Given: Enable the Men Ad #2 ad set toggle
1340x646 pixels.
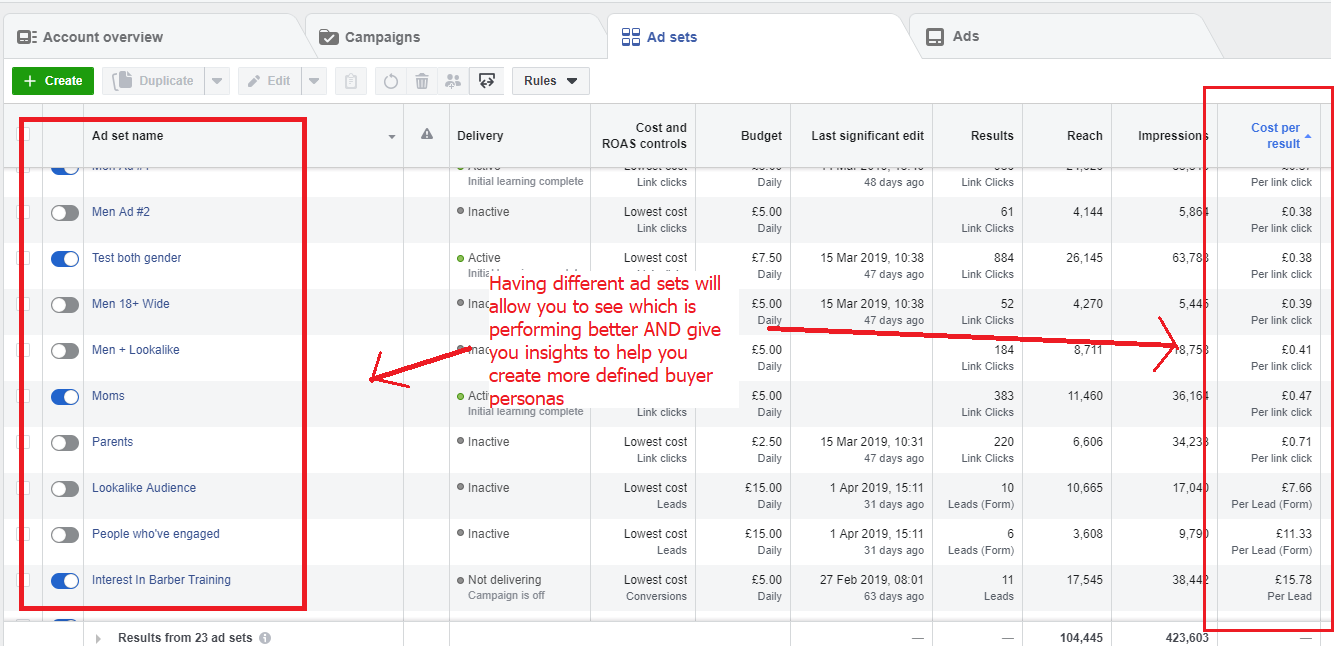Looking at the screenshot, I should pyautogui.click(x=65, y=213).
